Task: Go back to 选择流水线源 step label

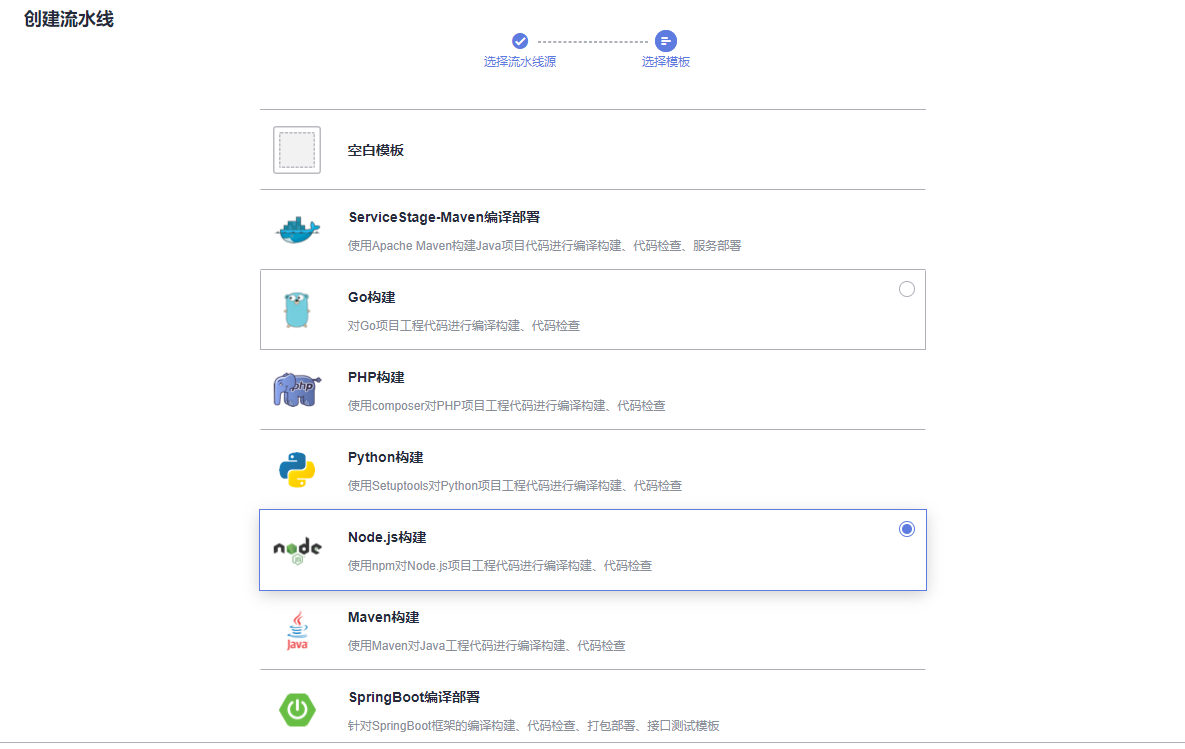Action: point(520,62)
